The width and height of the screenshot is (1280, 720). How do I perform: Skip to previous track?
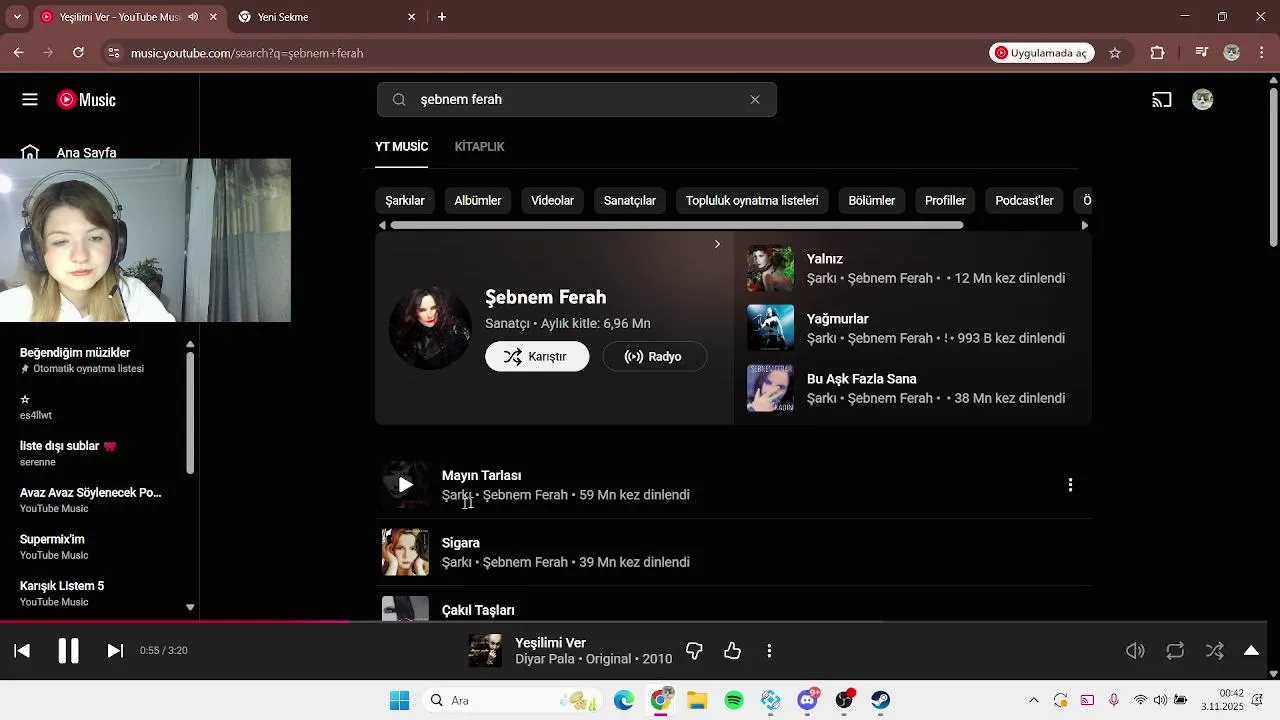tap(22, 651)
